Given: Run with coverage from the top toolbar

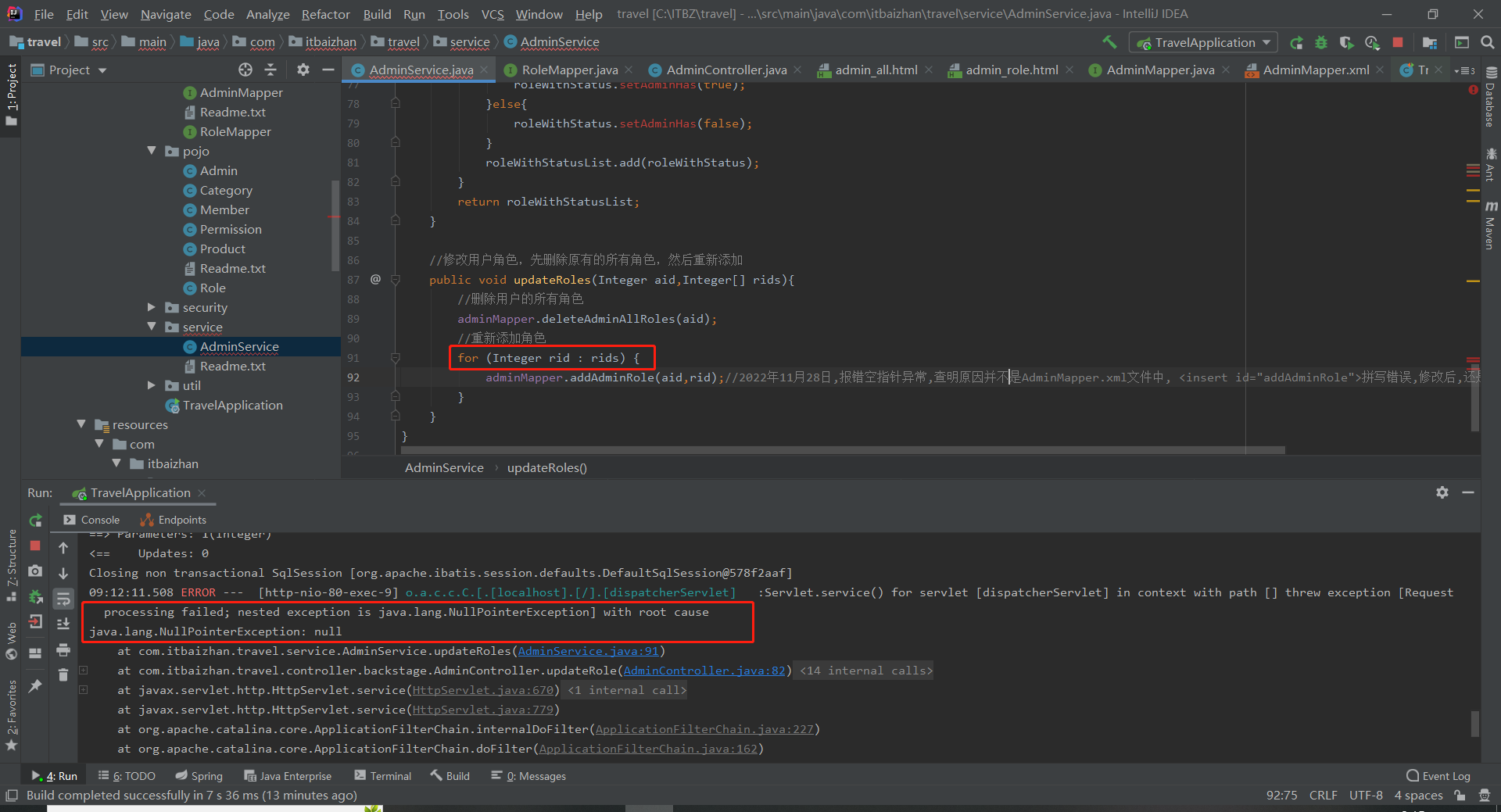Looking at the screenshot, I should coord(1346,42).
